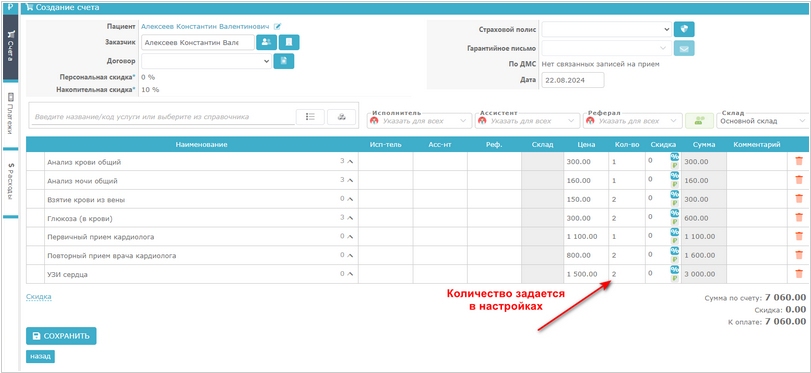The image size is (811, 373).
Task: Click the Кол-во column header
Action: pyautogui.click(x=627, y=145)
